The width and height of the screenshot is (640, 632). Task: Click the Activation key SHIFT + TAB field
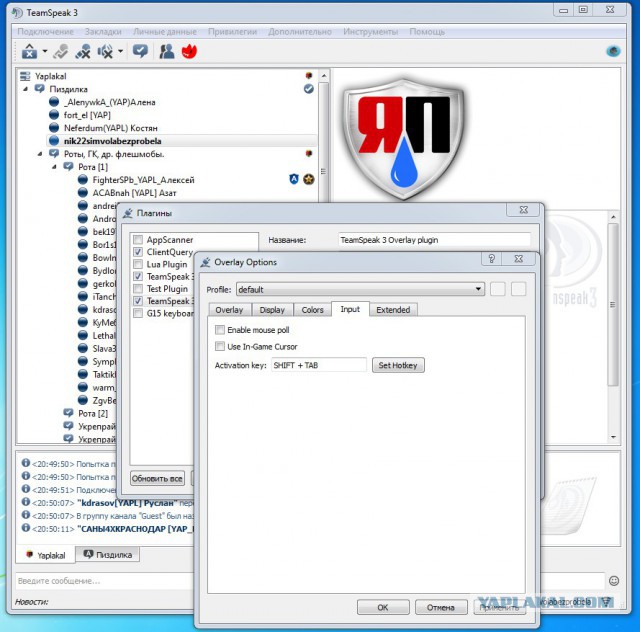point(319,365)
